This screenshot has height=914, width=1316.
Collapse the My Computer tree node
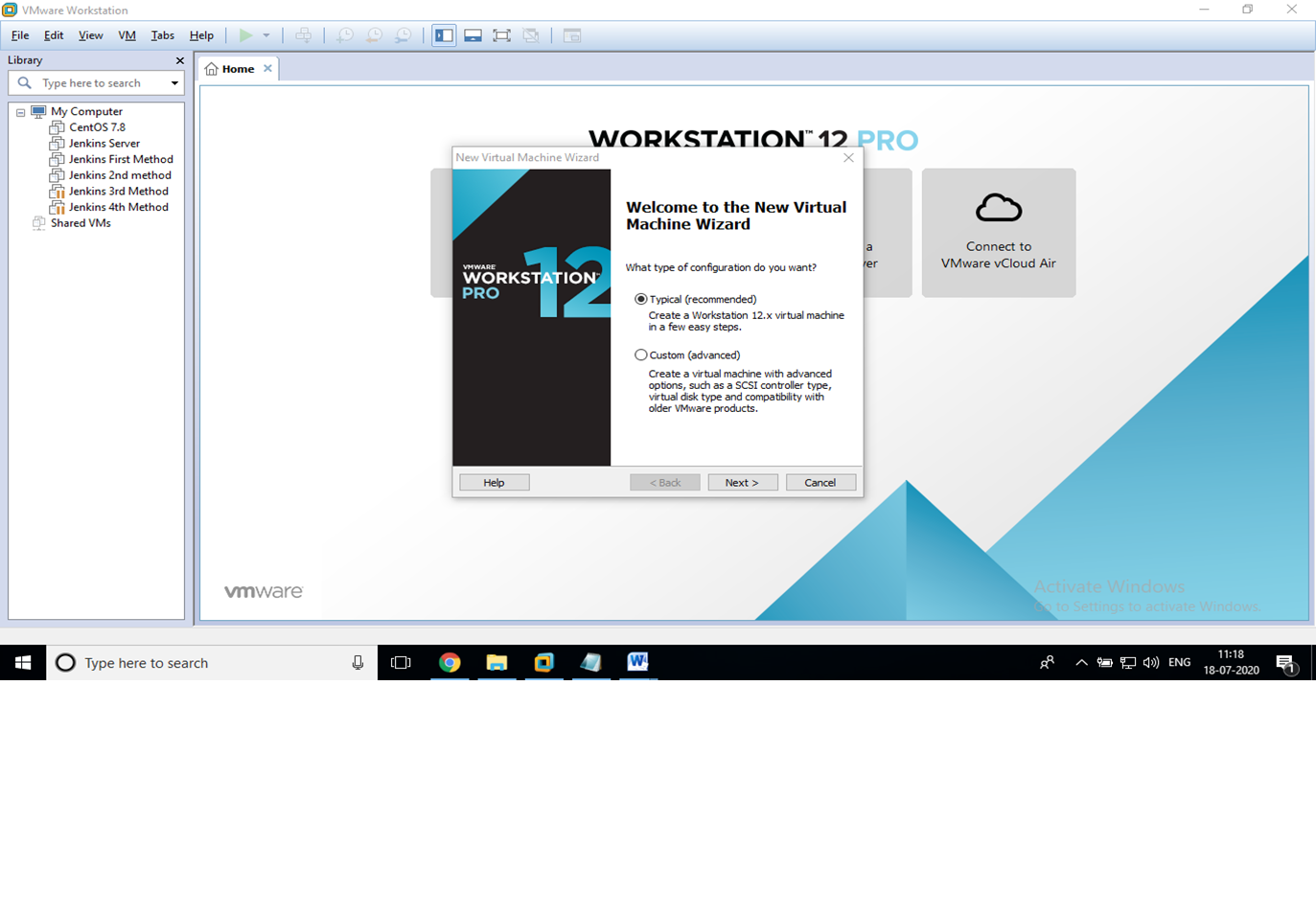20,111
